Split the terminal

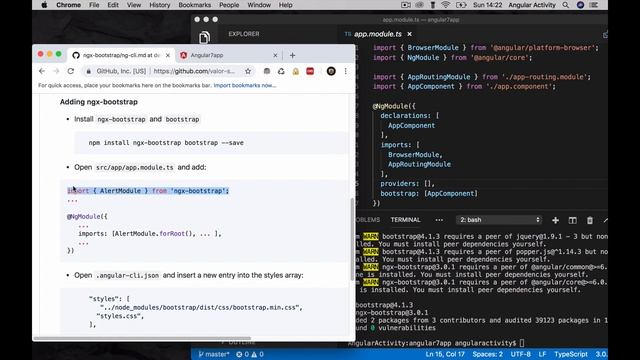573,220
